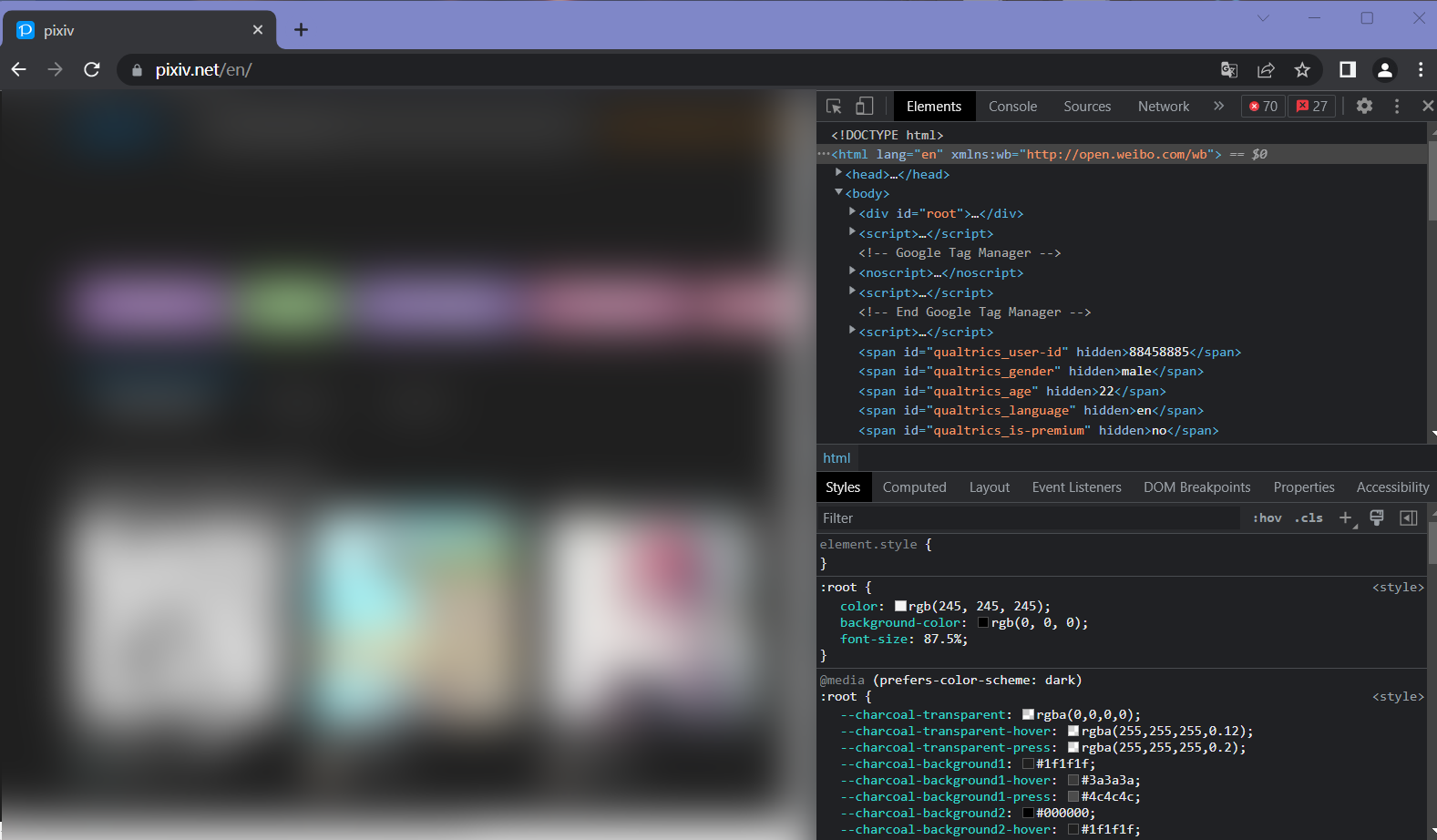Open the Layout tab

[989, 487]
